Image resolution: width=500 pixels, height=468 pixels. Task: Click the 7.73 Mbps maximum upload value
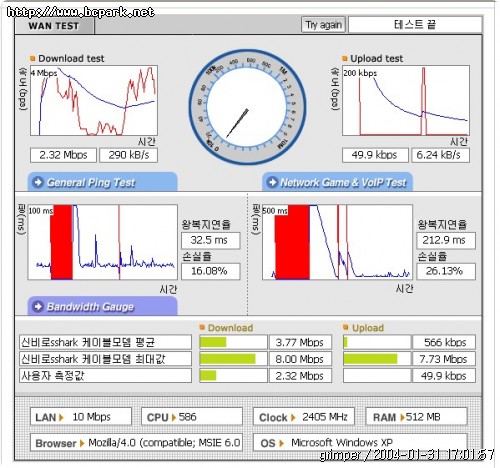click(x=444, y=359)
